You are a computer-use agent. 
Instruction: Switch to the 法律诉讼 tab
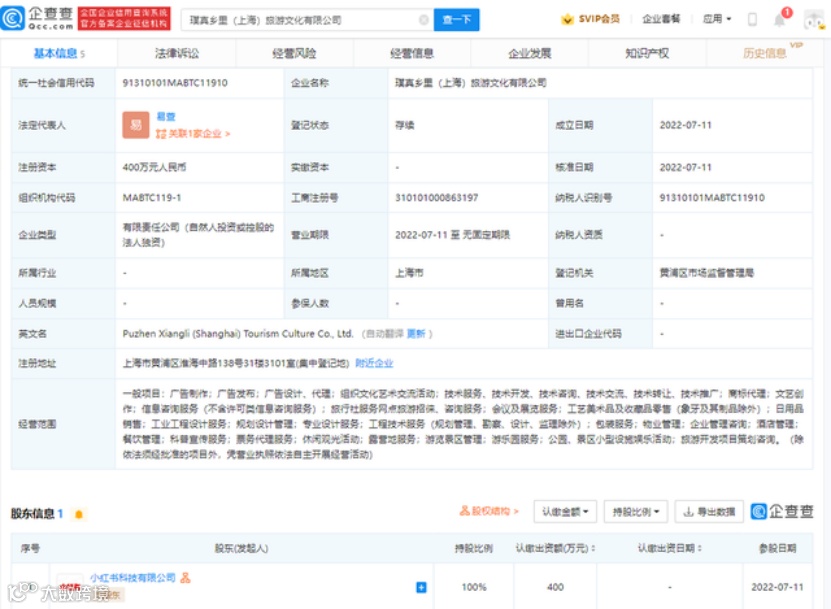(176, 54)
